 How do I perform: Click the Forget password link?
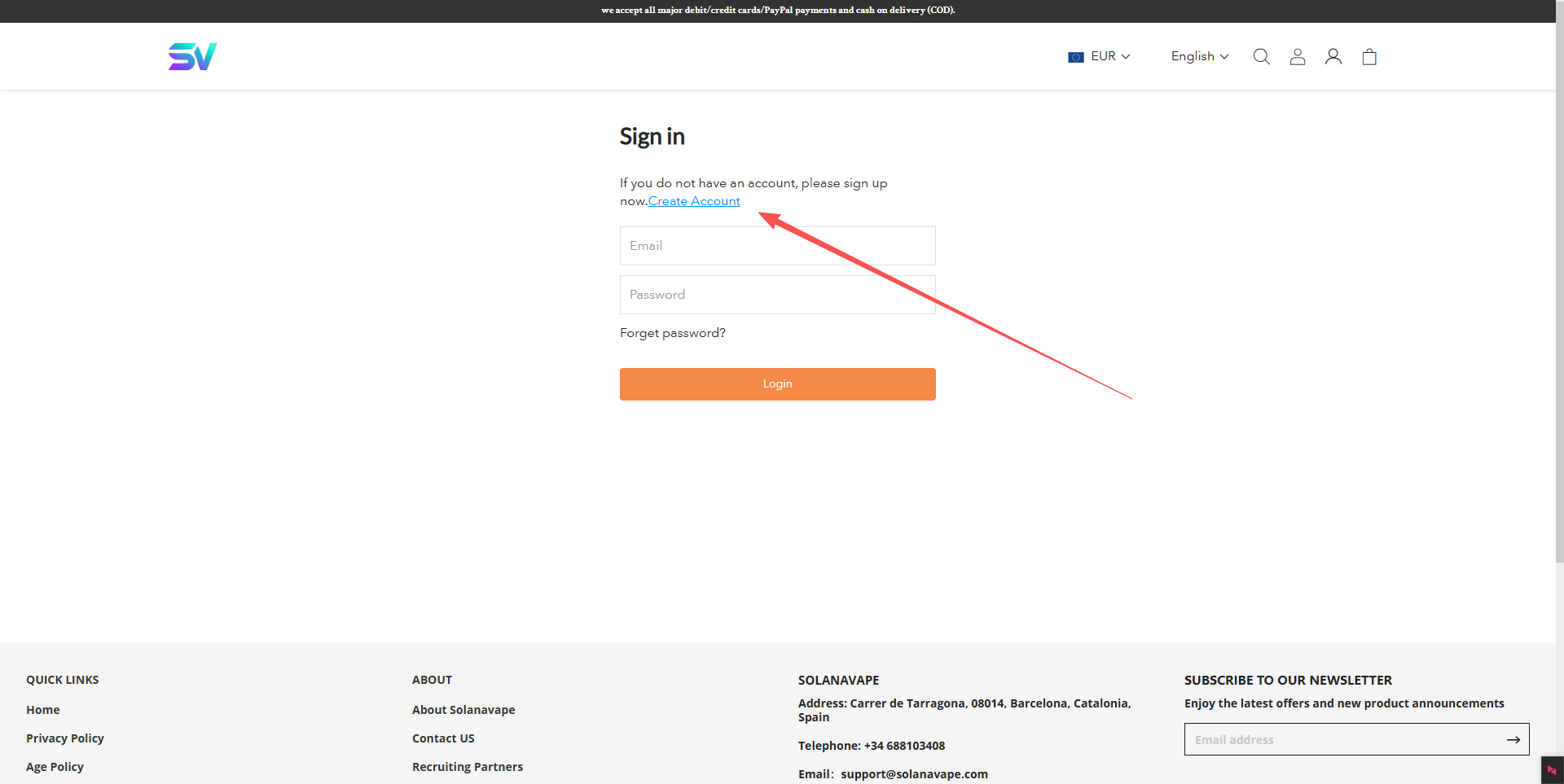tap(672, 333)
